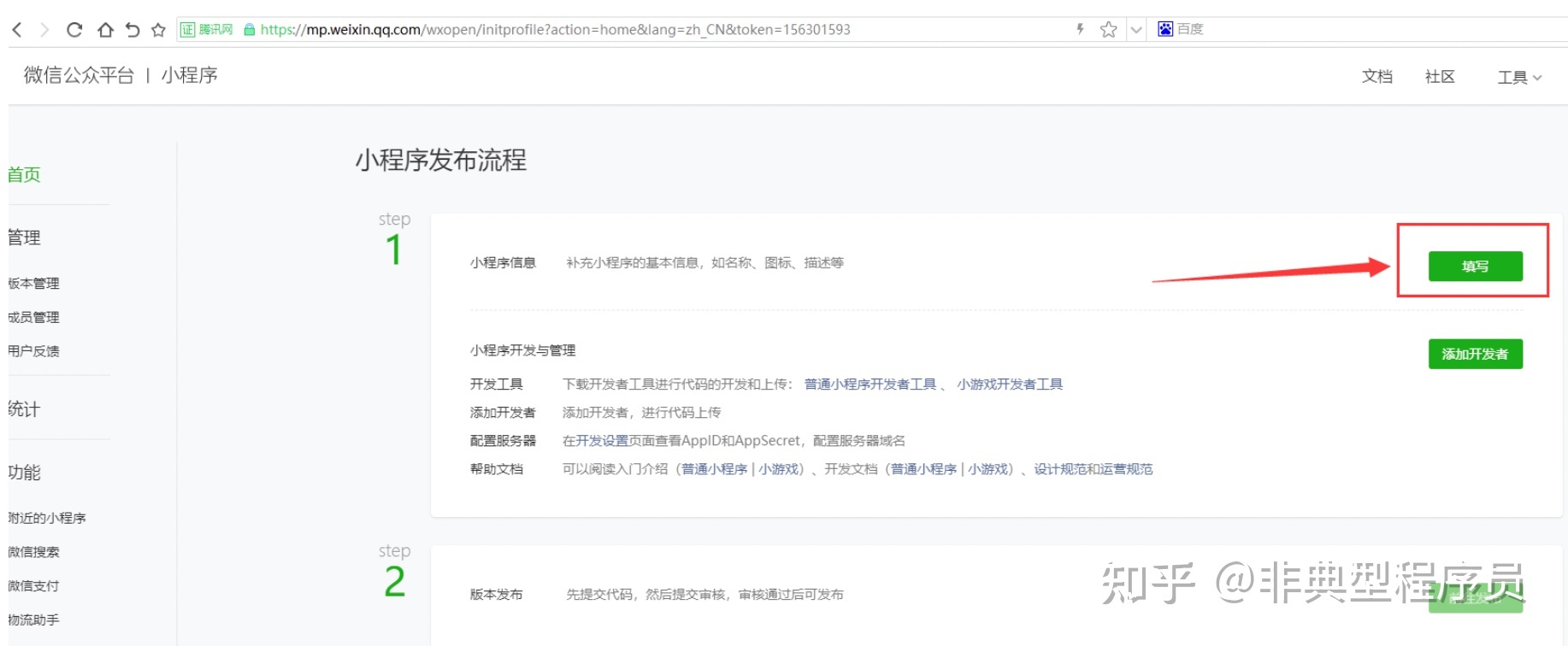
Task: Open 版本管理 in the sidebar
Action: tap(34, 283)
